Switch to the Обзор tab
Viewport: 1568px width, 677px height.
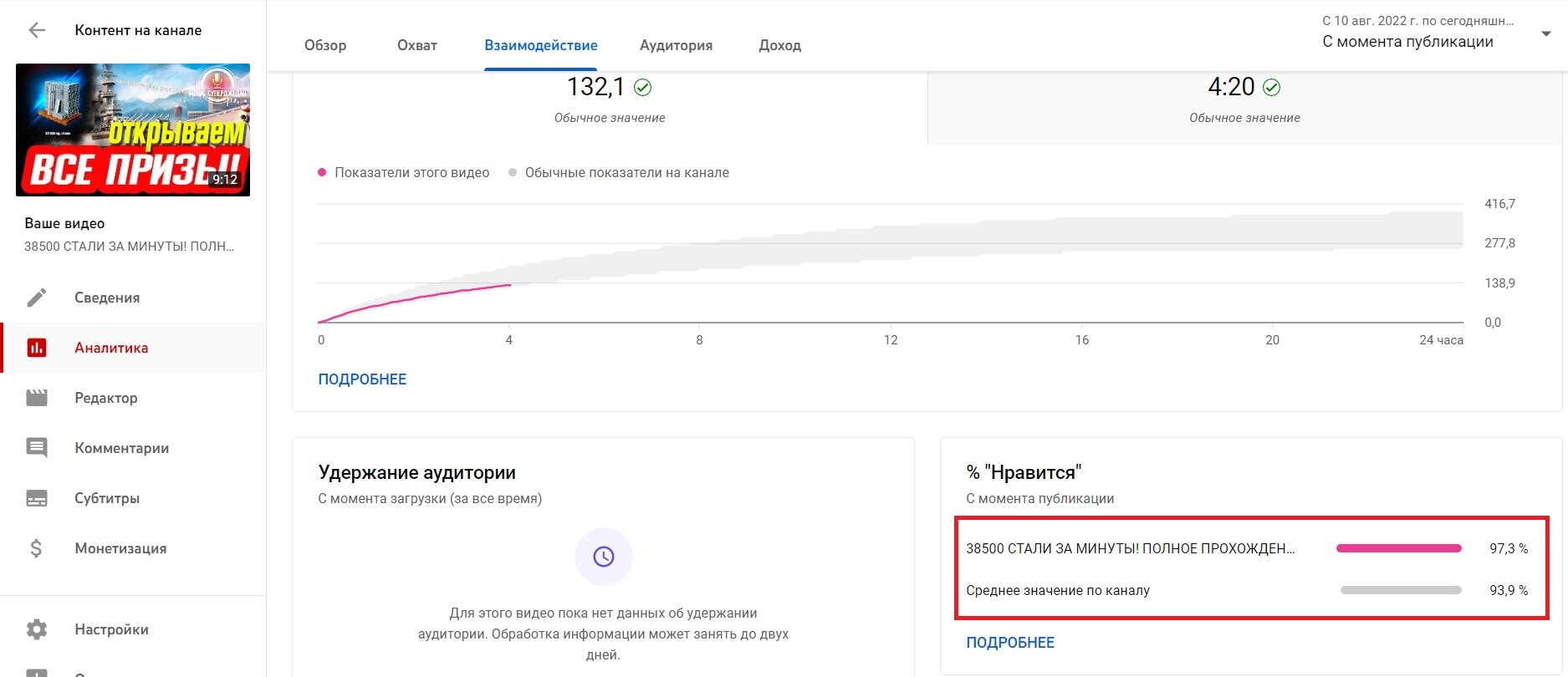(325, 45)
